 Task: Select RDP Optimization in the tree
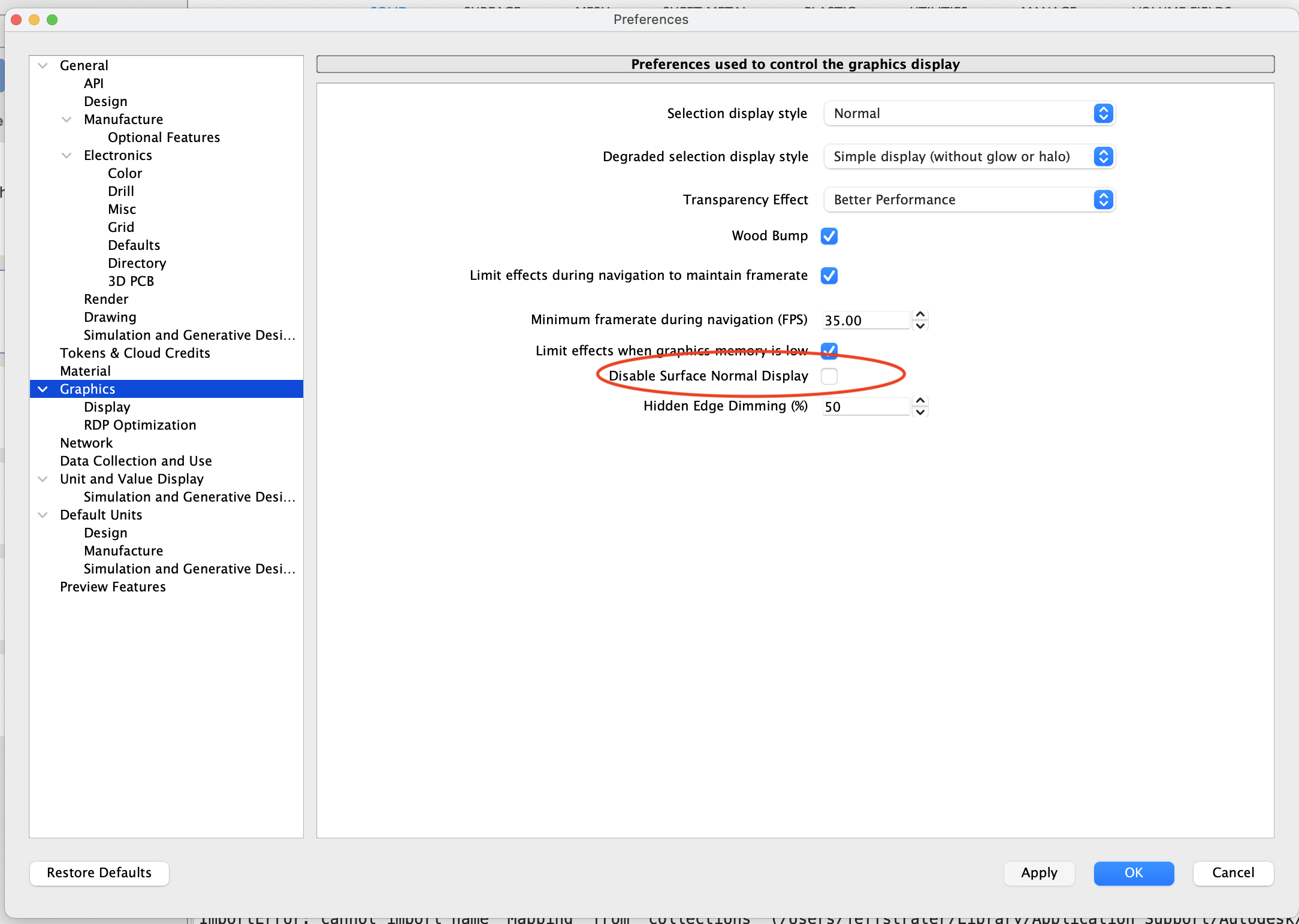[140, 425]
